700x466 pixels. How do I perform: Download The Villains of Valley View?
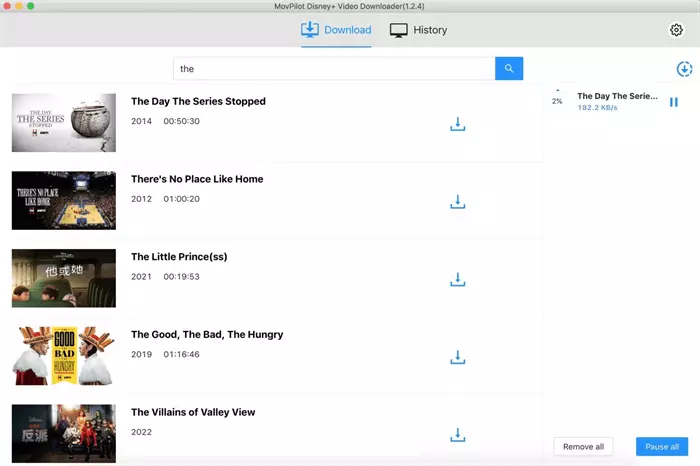click(x=457, y=435)
